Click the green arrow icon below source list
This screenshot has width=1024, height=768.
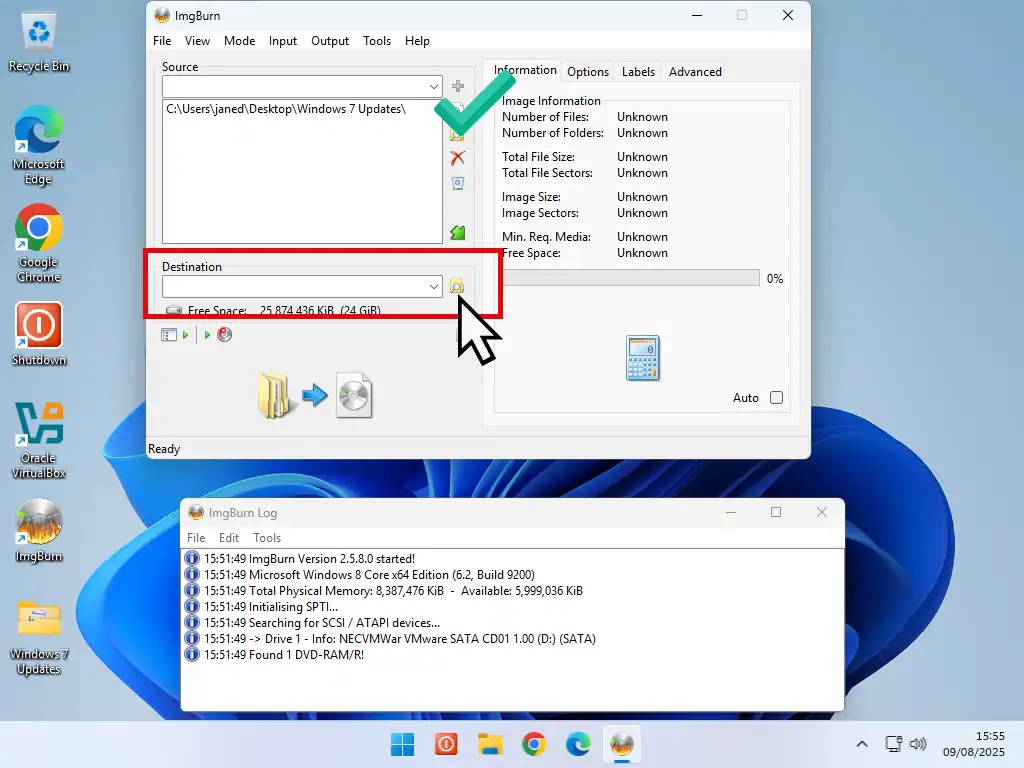click(457, 233)
